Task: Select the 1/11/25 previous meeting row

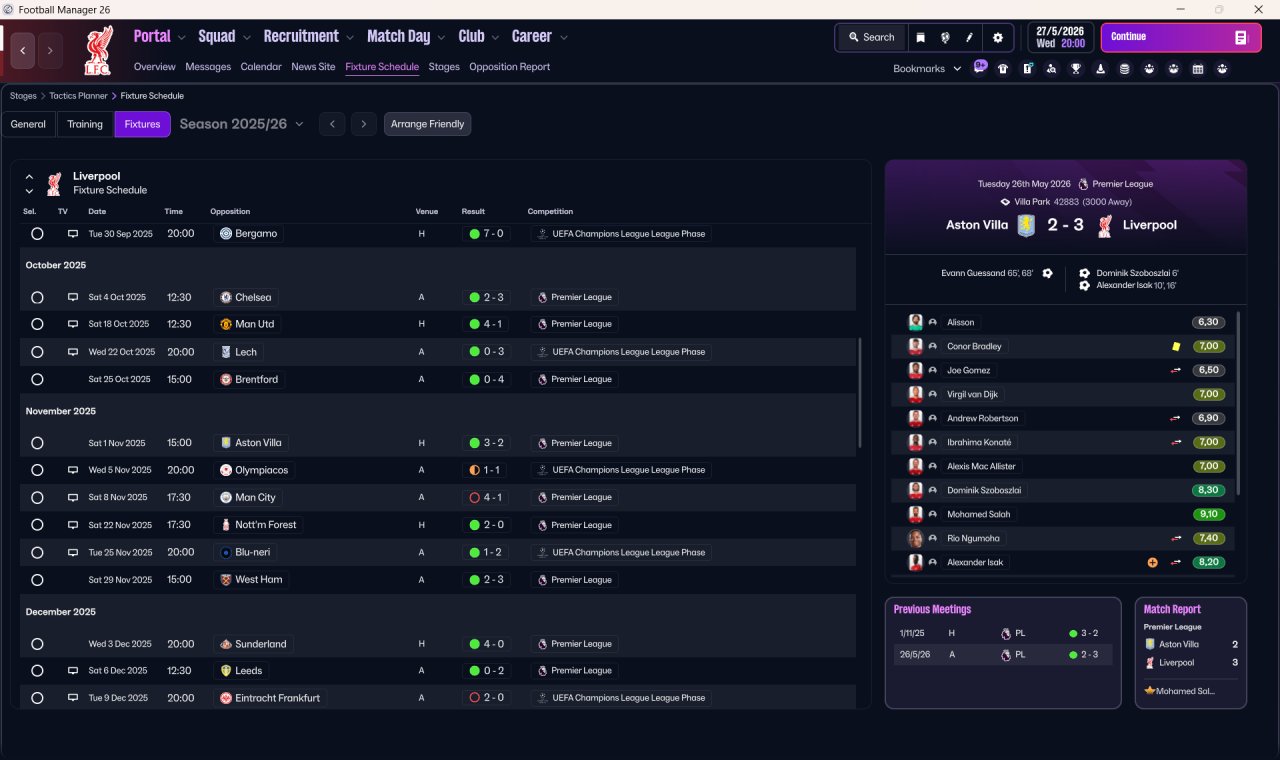Action: (x=1003, y=633)
